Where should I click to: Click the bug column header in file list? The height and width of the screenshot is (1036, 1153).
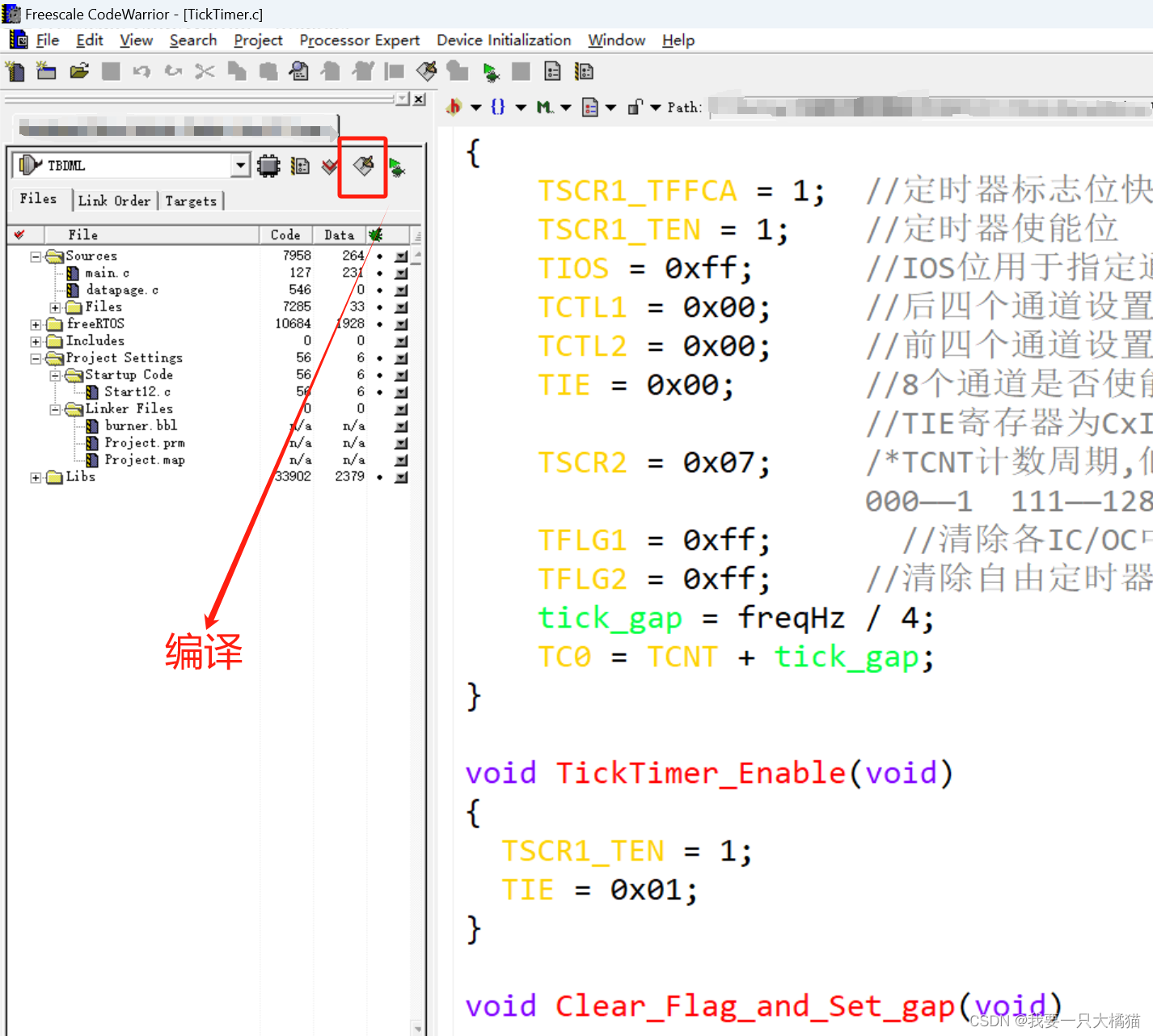click(375, 235)
